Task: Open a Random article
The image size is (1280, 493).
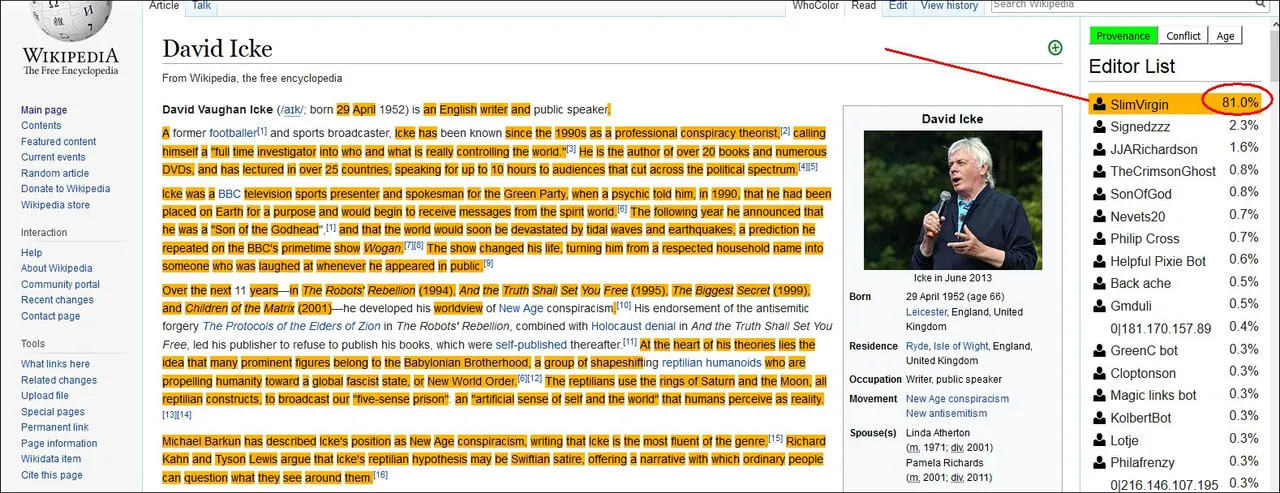Action: (55, 173)
